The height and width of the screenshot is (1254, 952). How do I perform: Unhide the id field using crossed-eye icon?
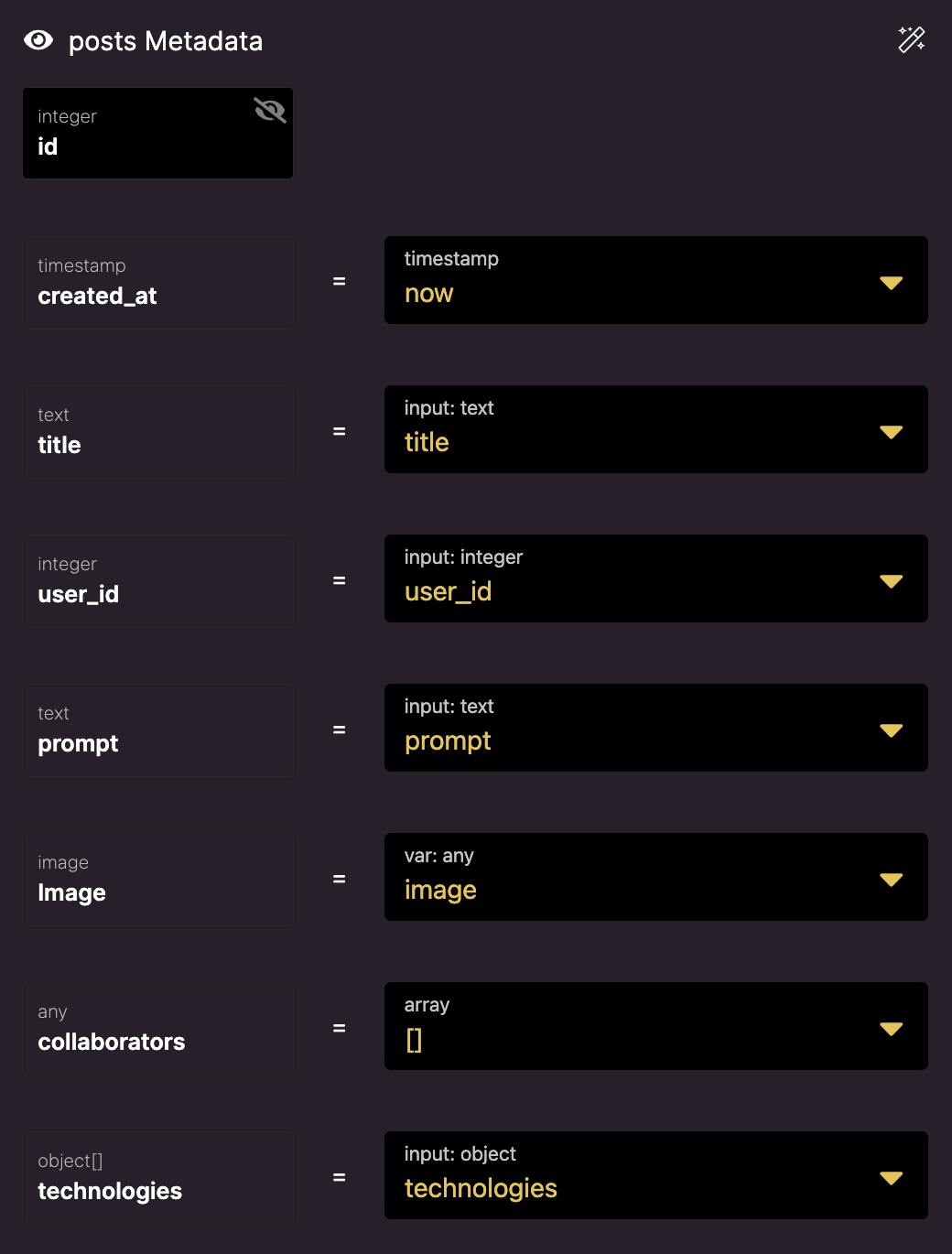click(x=270, y=111)
